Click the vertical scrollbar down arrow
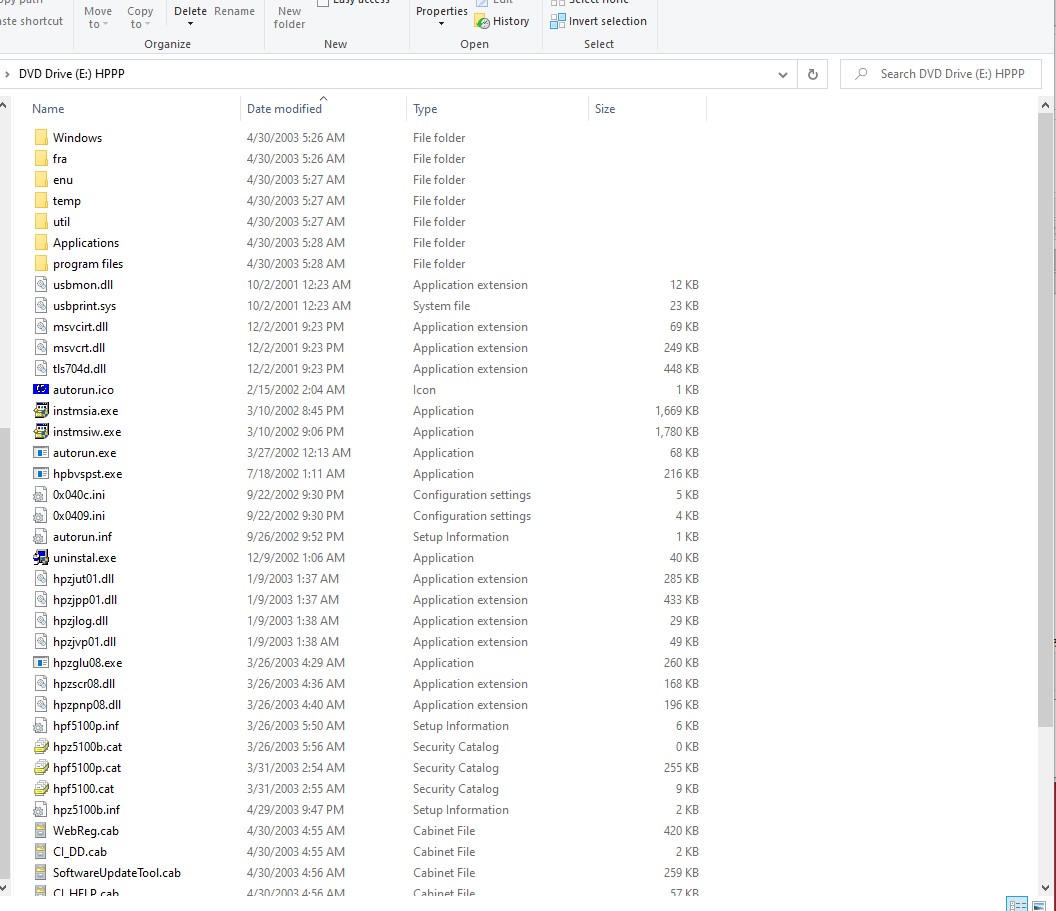The width and height of the screenshot is (1056, 911). point(1046,886)
